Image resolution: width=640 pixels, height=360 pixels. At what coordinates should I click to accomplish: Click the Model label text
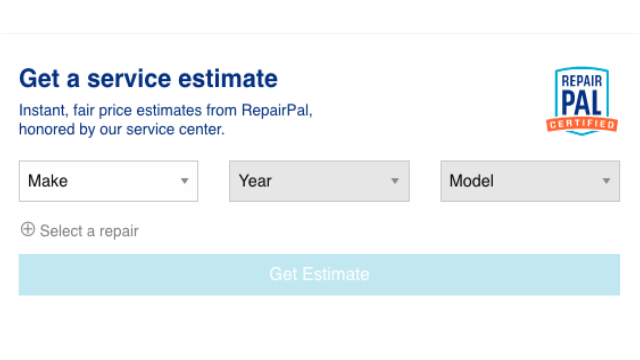471,181
